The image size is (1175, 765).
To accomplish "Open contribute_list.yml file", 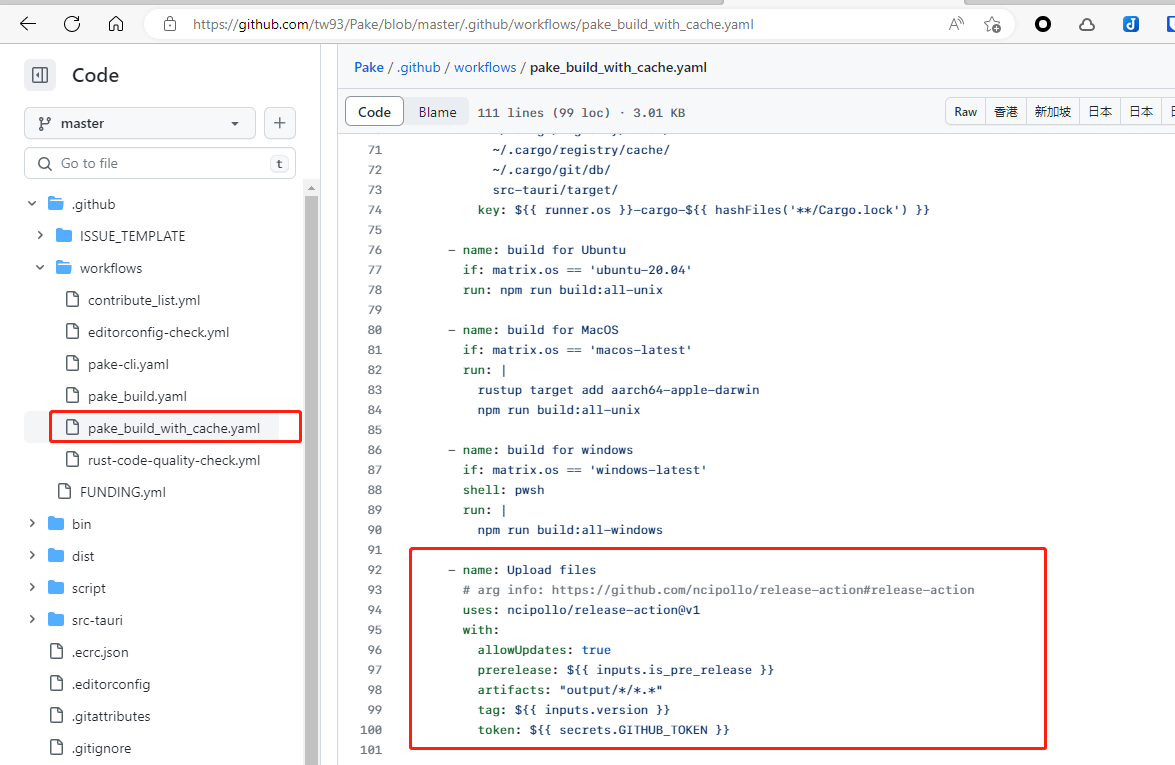I will click(x=144, y=300).
